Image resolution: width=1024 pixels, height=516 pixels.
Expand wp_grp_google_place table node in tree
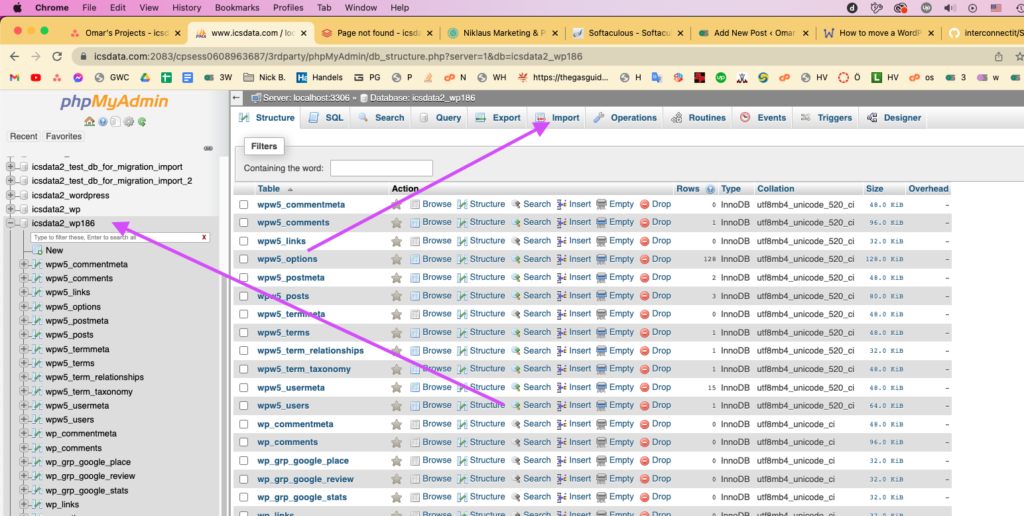click(24, 462)
